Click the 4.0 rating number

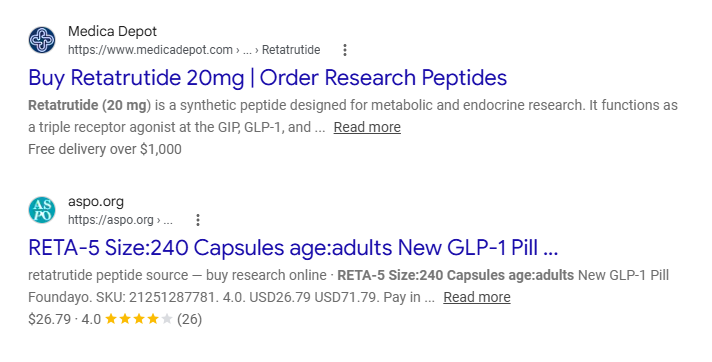91,319
